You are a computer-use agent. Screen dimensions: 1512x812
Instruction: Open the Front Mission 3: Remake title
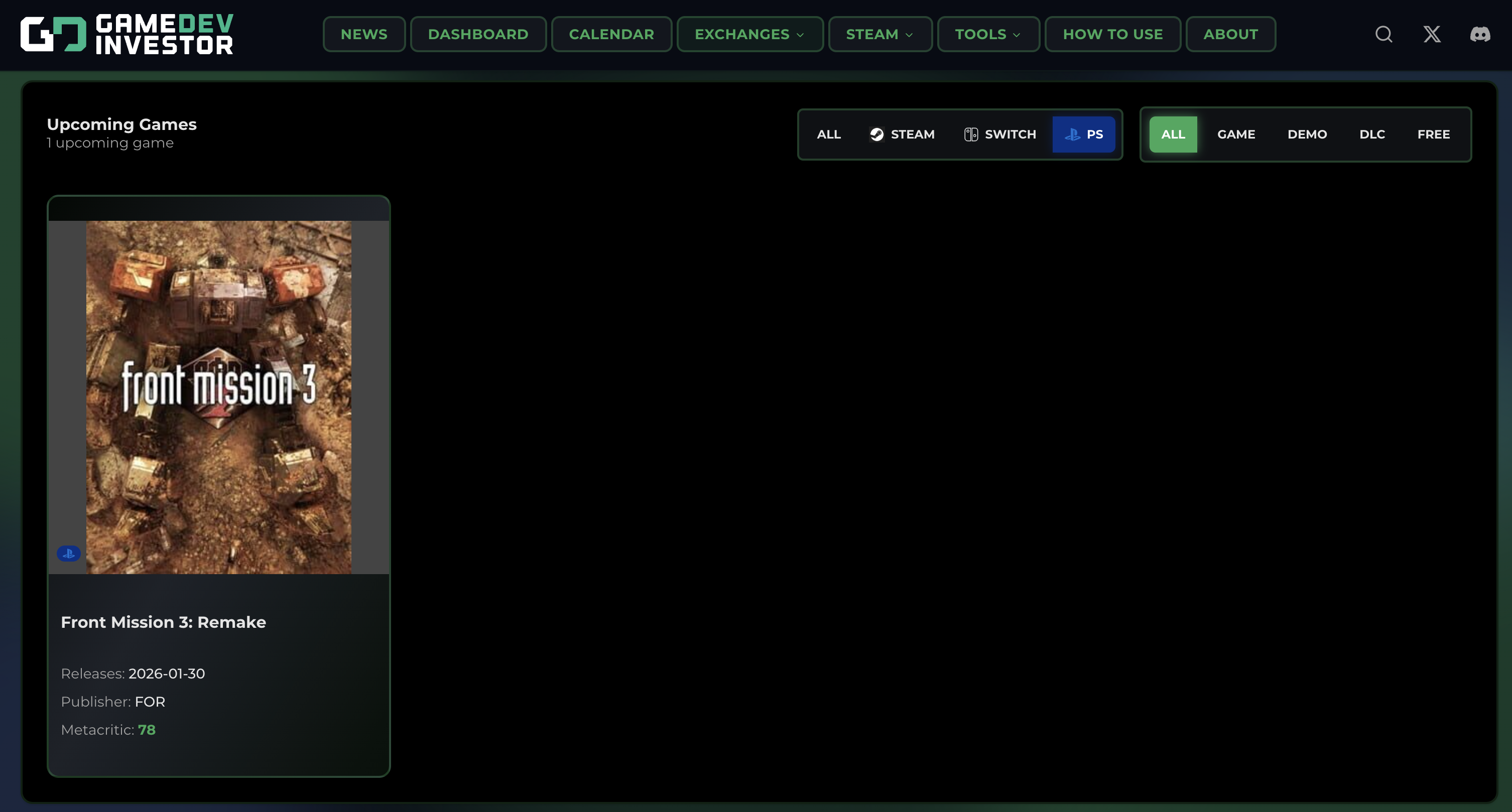pyautogui.click(x=163, y=622)
